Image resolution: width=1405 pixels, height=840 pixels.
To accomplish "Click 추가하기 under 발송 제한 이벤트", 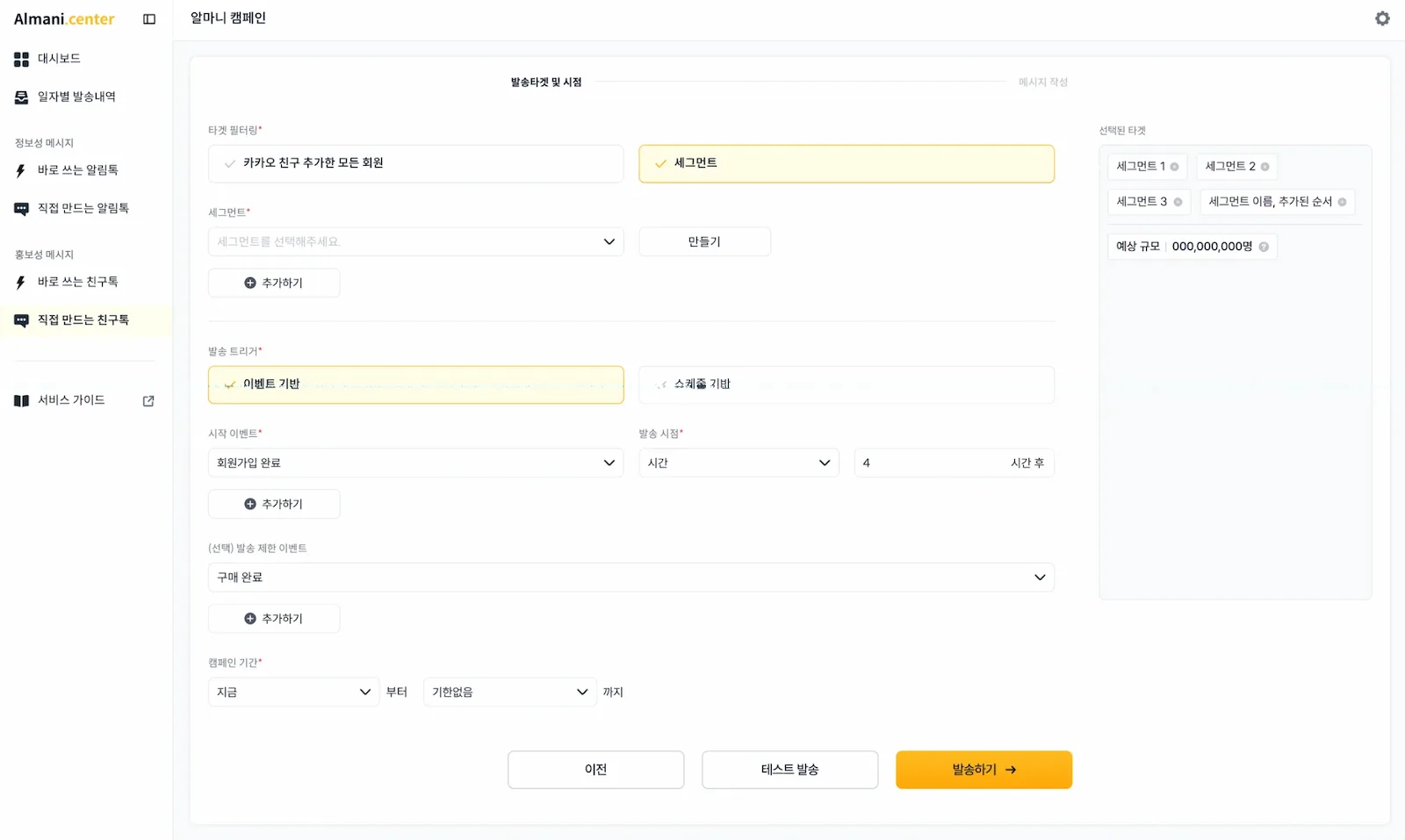I will pos(274,619).
